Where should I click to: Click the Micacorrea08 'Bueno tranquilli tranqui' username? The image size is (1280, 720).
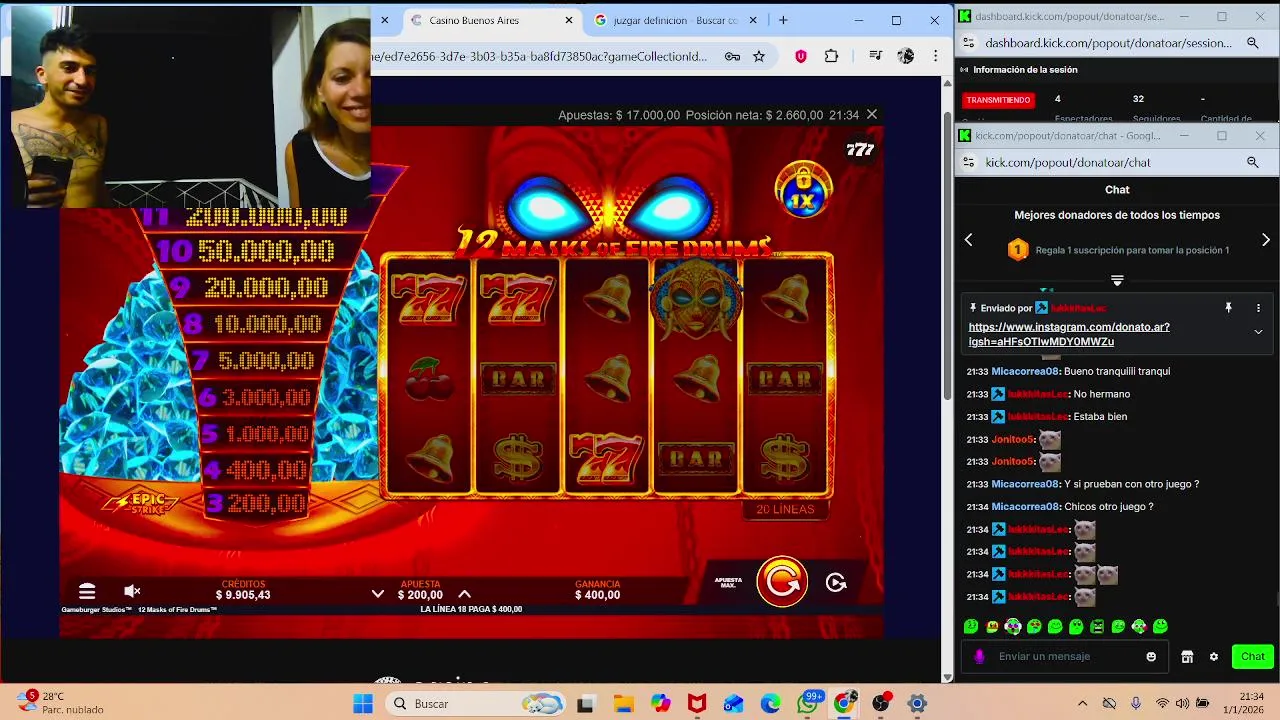[x=1025, y=371]
